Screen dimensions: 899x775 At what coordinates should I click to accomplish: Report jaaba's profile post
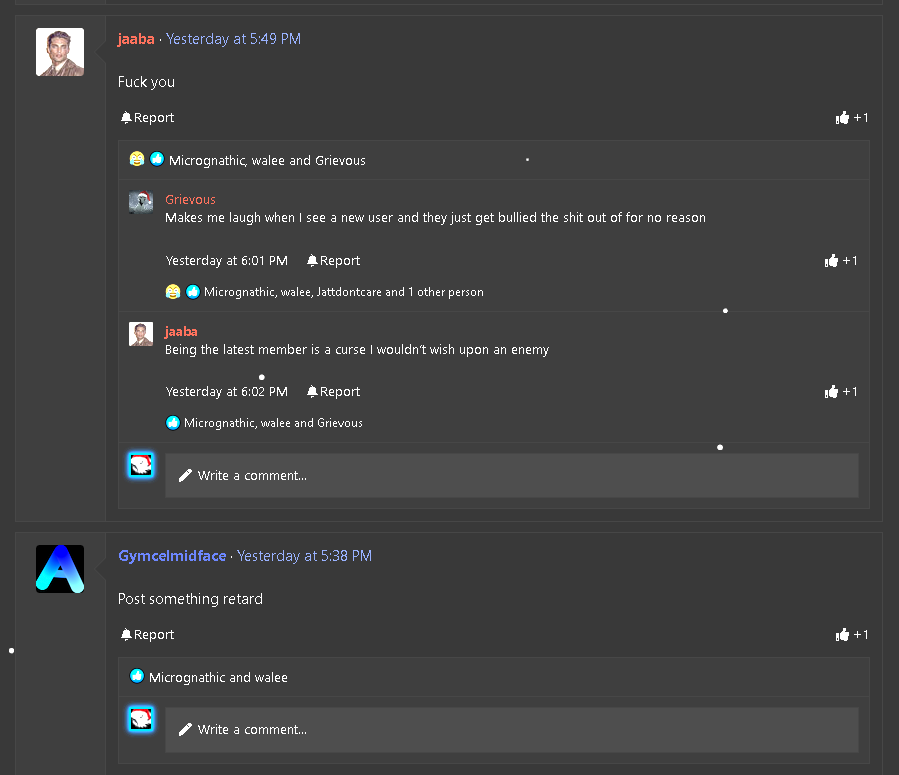[147, 118]
